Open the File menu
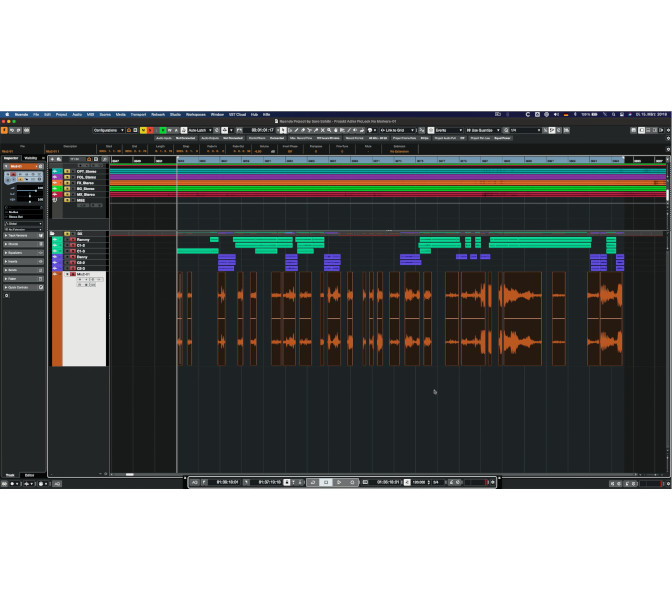This screenshot has width=672, height=600. [36, 115]
